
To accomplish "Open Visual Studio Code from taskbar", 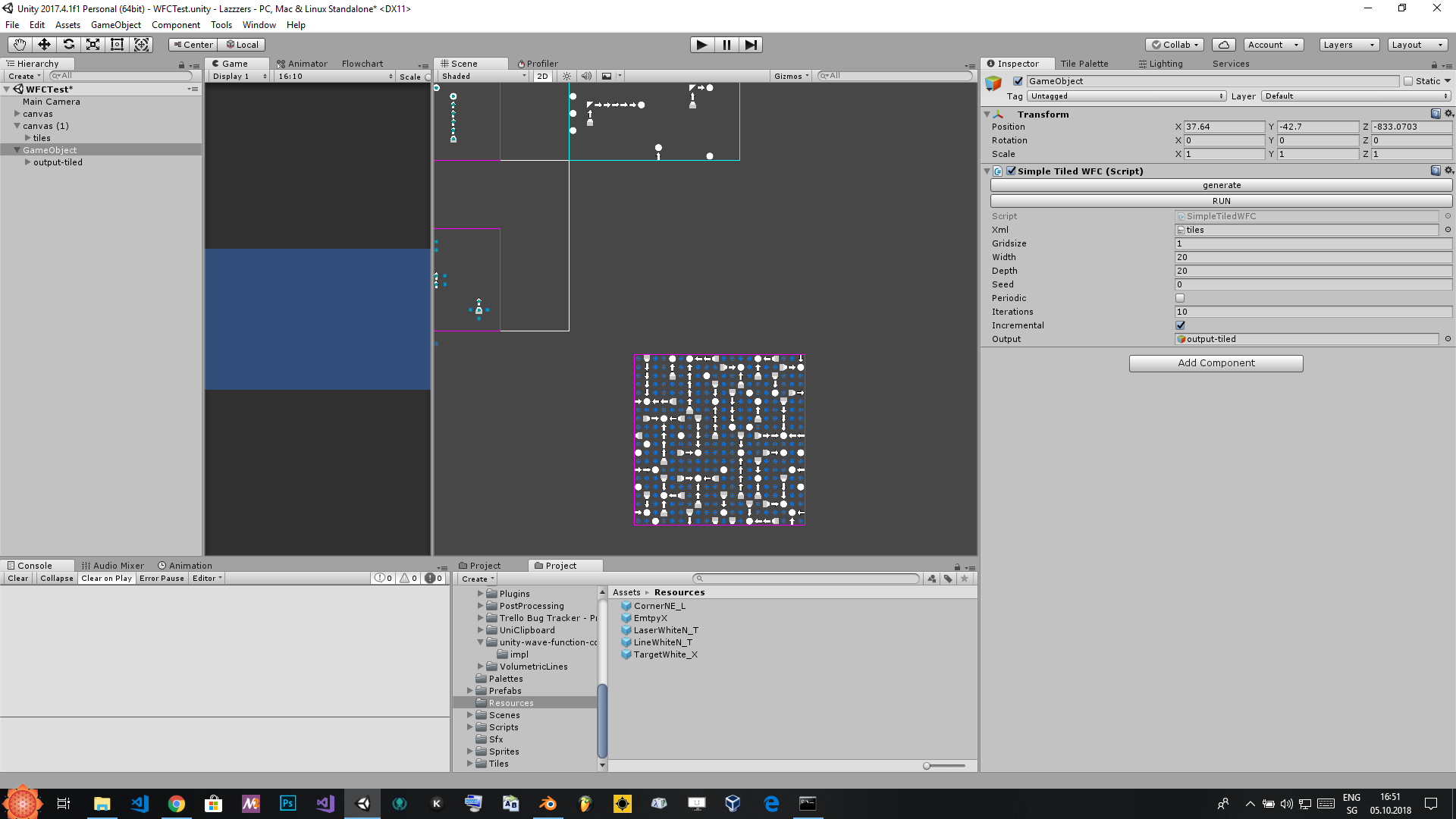I will pyautogui.click(x=139, y=804).
